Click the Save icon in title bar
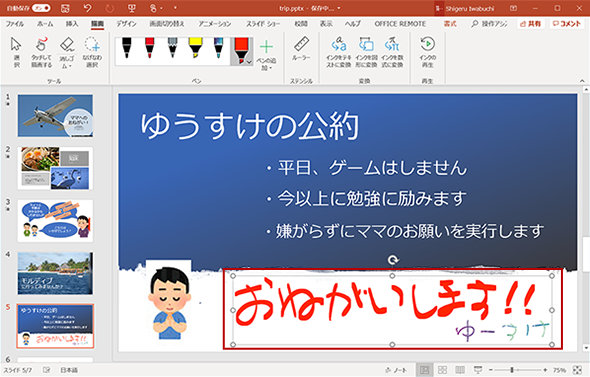Screen dimensions: 590x377 point(65,8)
